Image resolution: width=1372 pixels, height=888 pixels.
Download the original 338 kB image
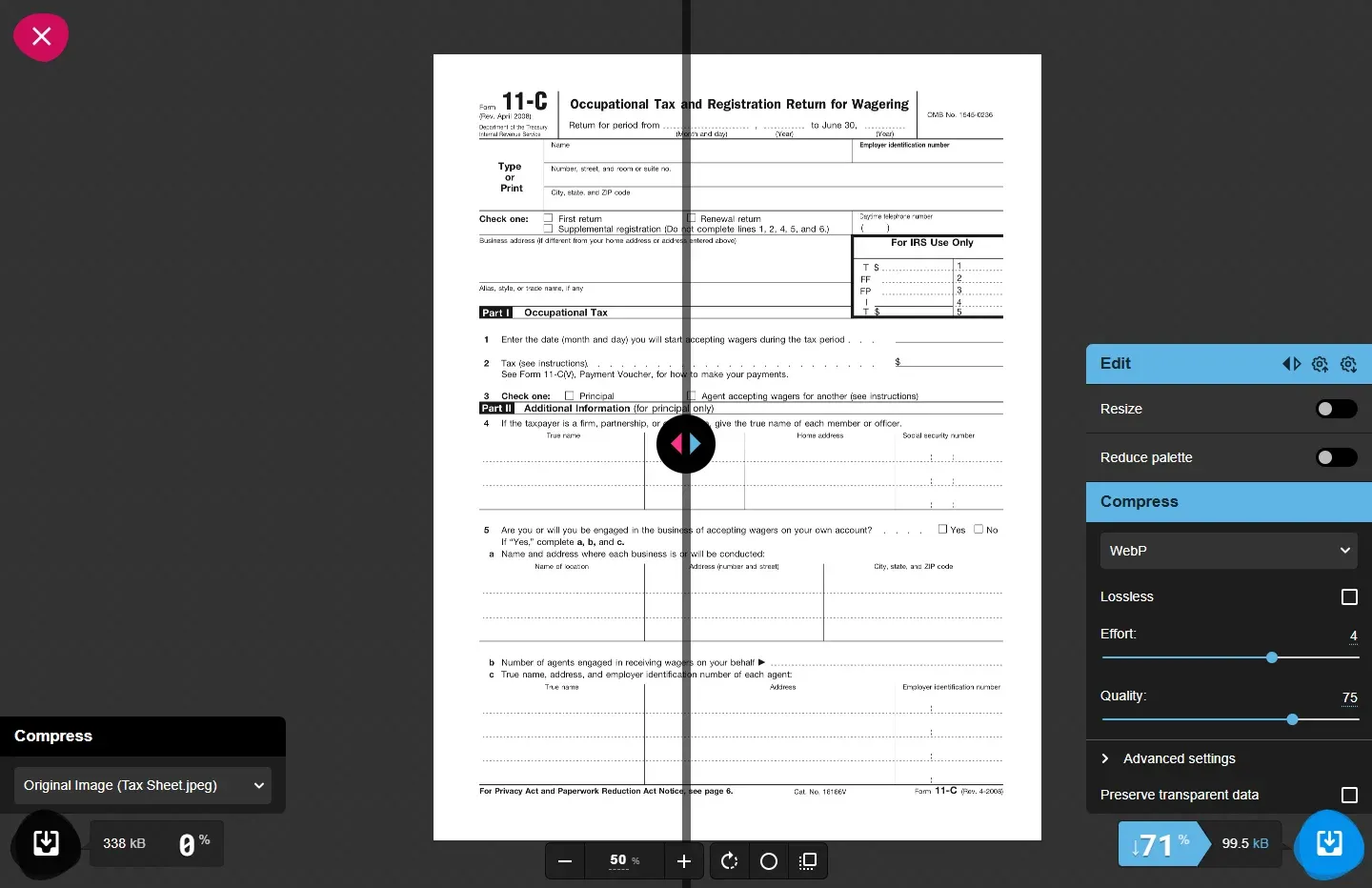[46, 843]
